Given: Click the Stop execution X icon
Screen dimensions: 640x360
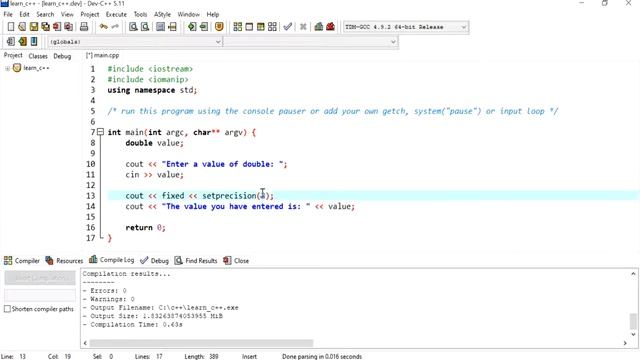Looking at the screenshot, I should pyautogui.click(x=303, y=27).
